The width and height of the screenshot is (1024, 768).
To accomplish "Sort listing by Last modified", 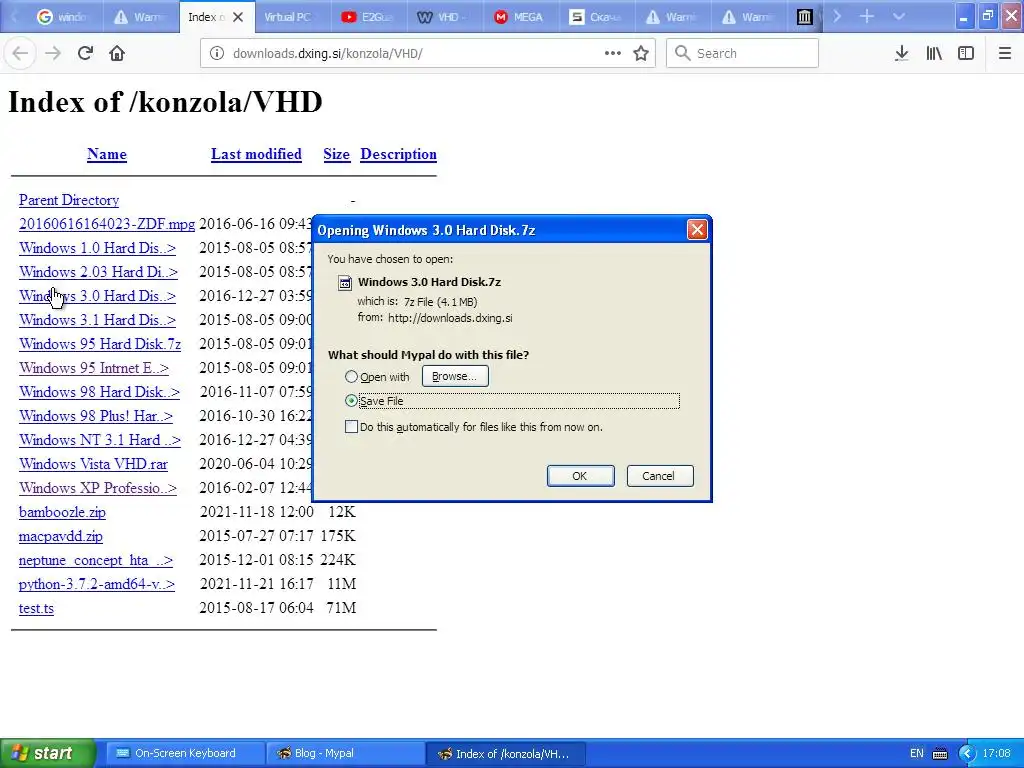I will click(x=256, y=154).
